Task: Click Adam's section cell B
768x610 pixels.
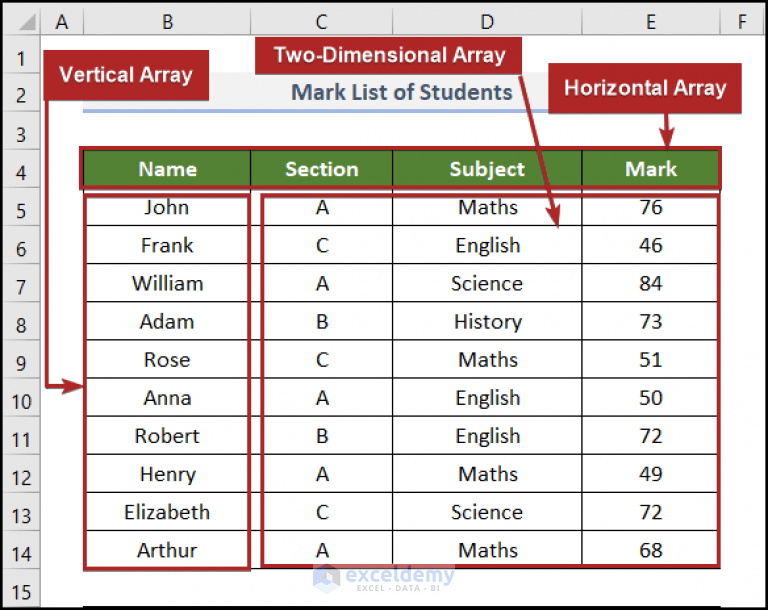Action: click(321, 321)
